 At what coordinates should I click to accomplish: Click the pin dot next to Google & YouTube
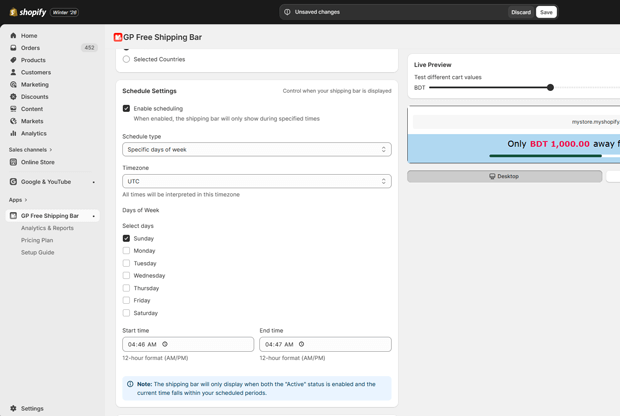(94, 182)
